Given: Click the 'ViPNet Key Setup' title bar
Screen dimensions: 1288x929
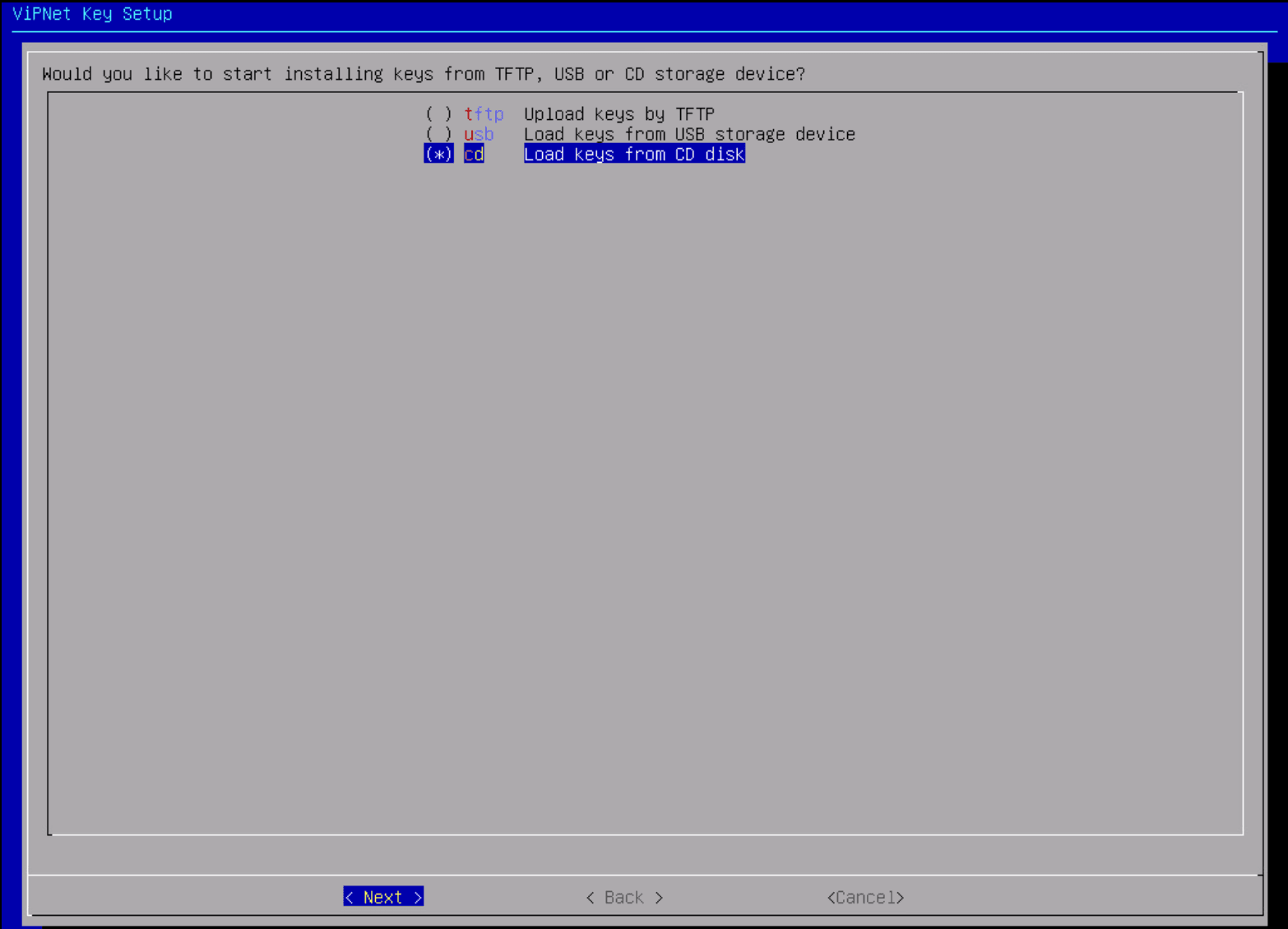Looking at the screenshot, I should pos(91,13).
